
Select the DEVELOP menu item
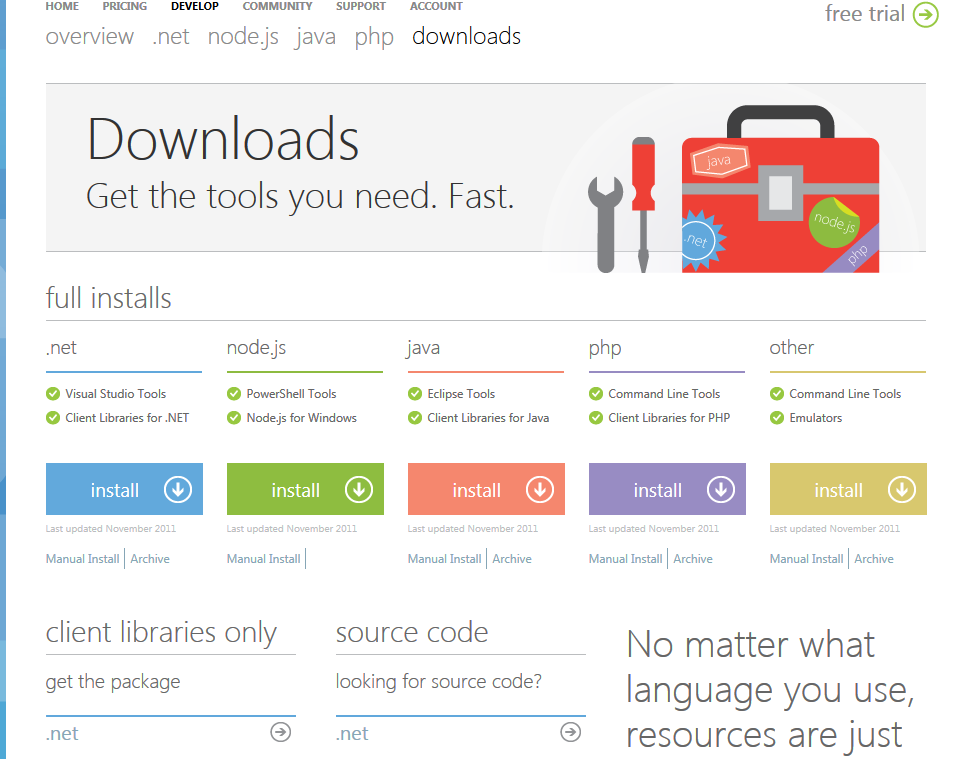click(195, 6)
